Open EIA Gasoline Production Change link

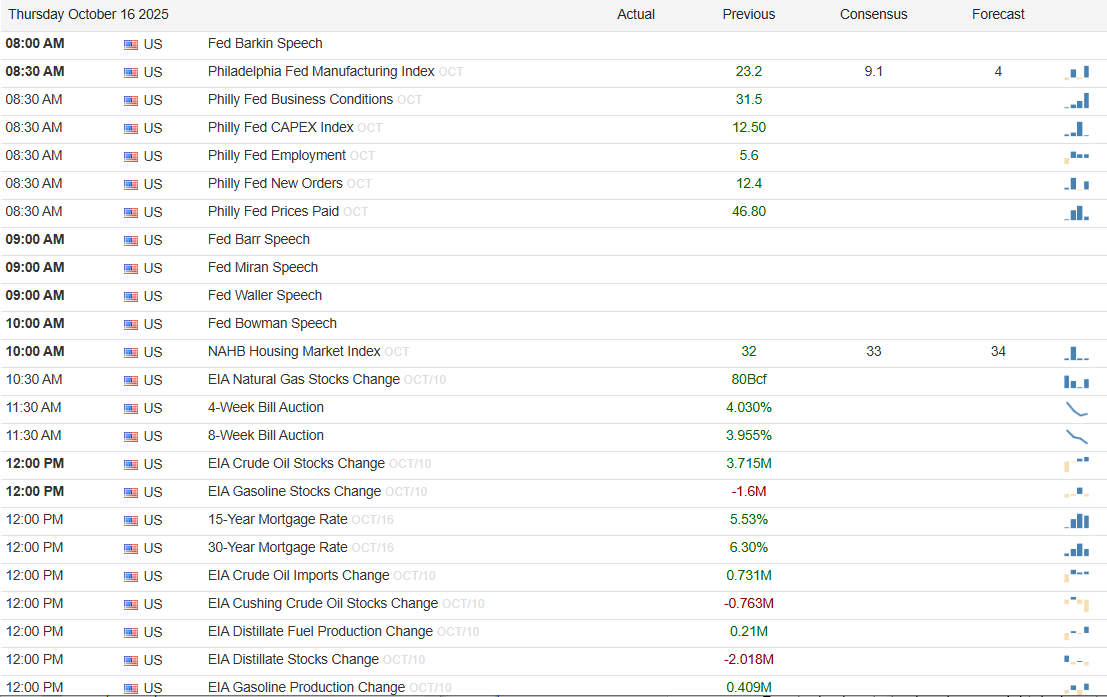point(306,687)
